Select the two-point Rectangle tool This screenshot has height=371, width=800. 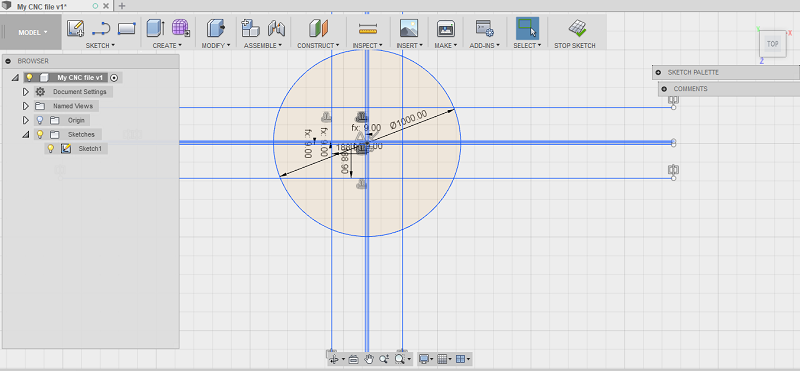pyautogui.click(x=127, y=28)
